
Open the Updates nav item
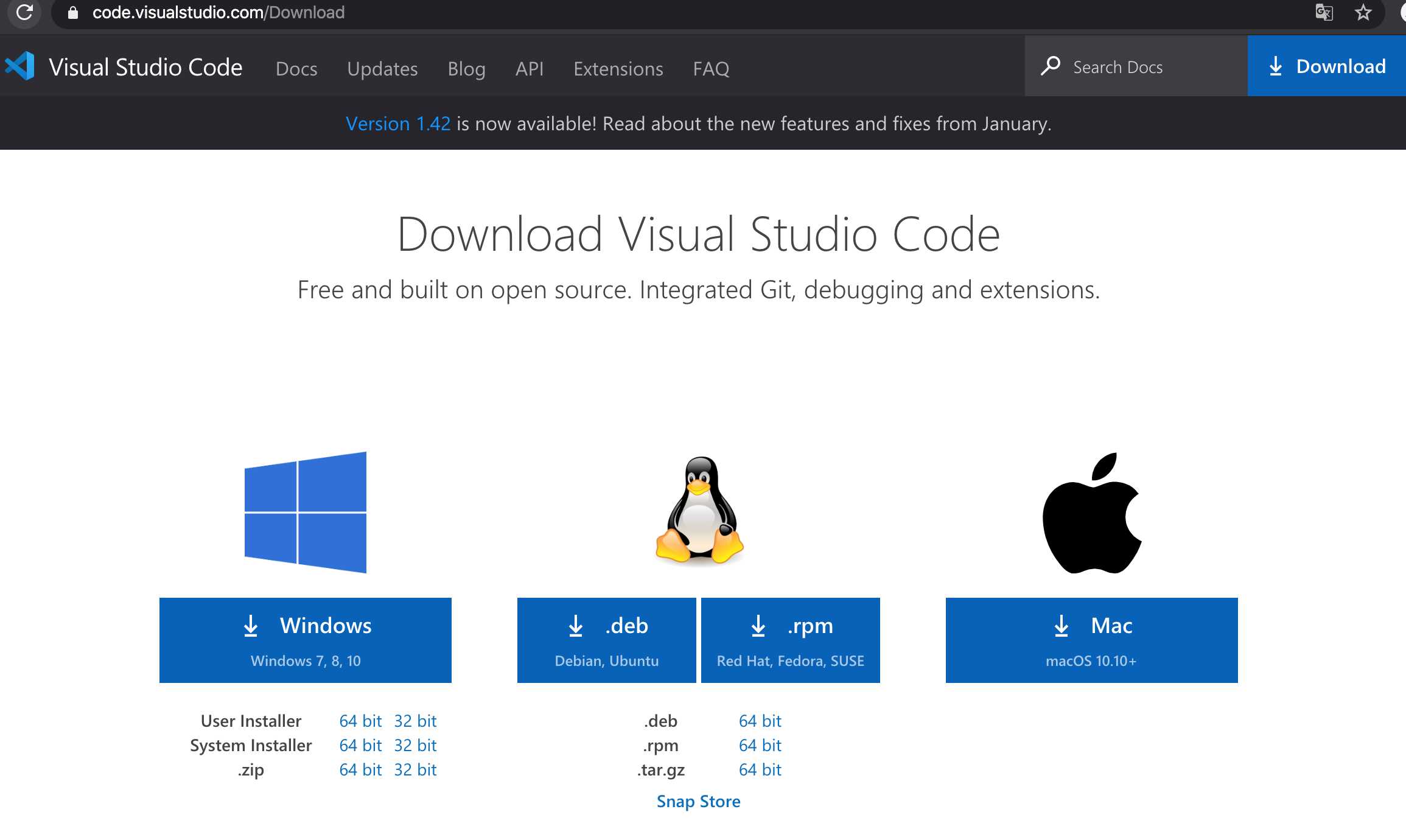[382, 69]
